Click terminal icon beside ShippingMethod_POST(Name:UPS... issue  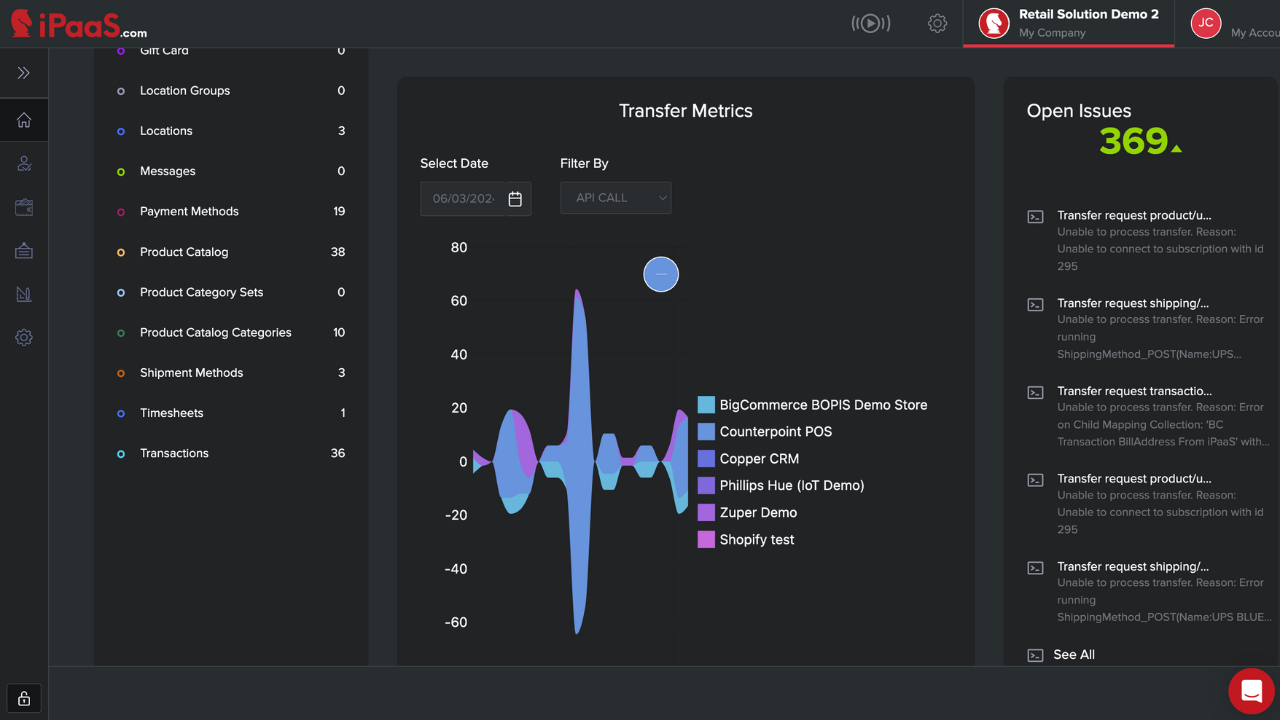tap(1036, 304)
